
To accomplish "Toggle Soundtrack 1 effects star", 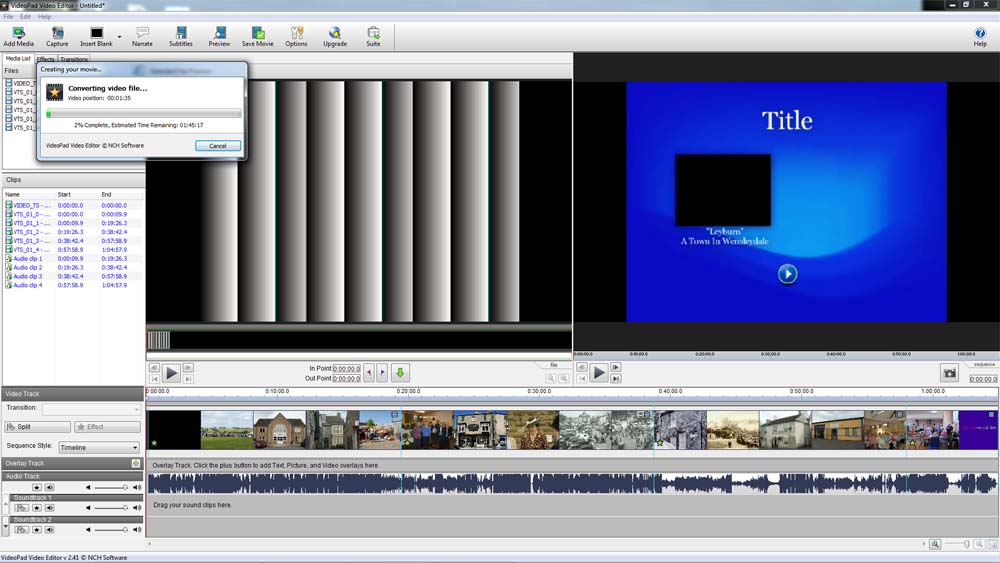I will tap(37, 508).
